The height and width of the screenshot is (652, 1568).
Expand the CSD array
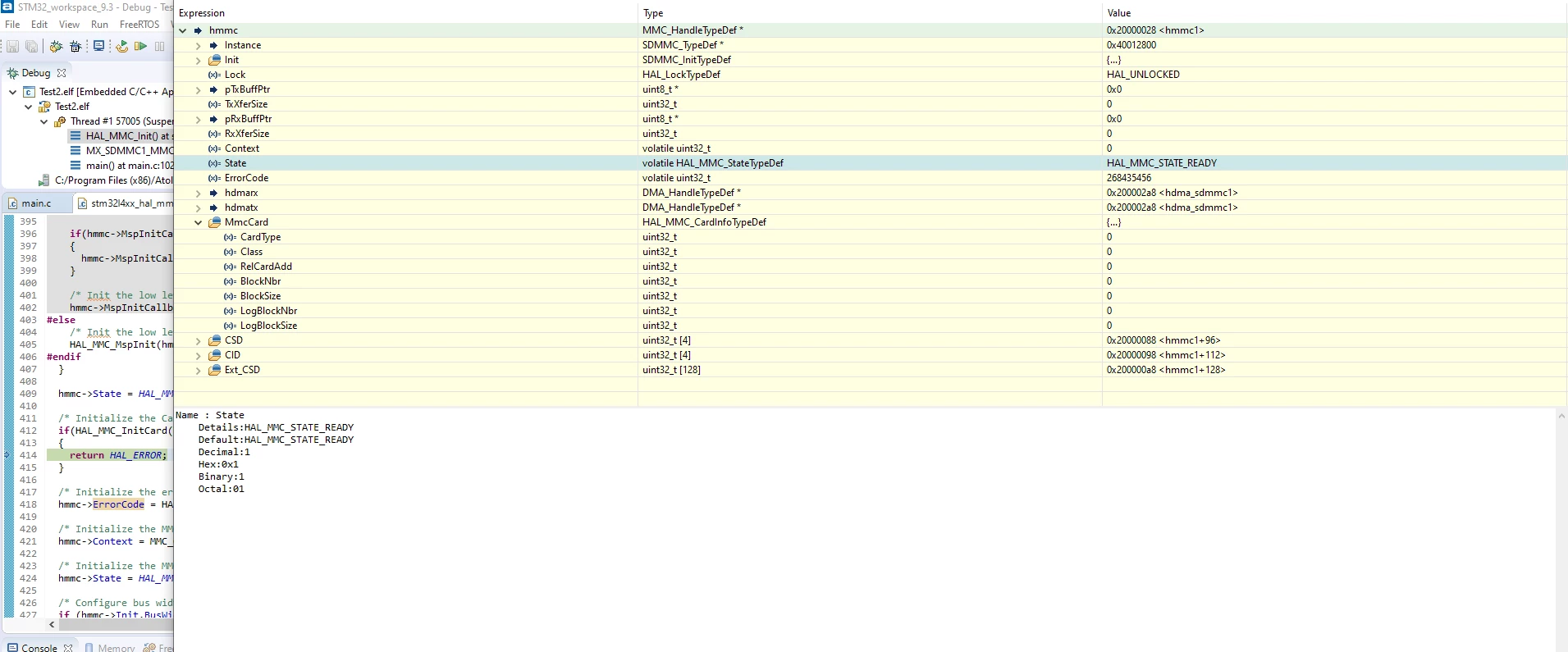pos(198,340)
